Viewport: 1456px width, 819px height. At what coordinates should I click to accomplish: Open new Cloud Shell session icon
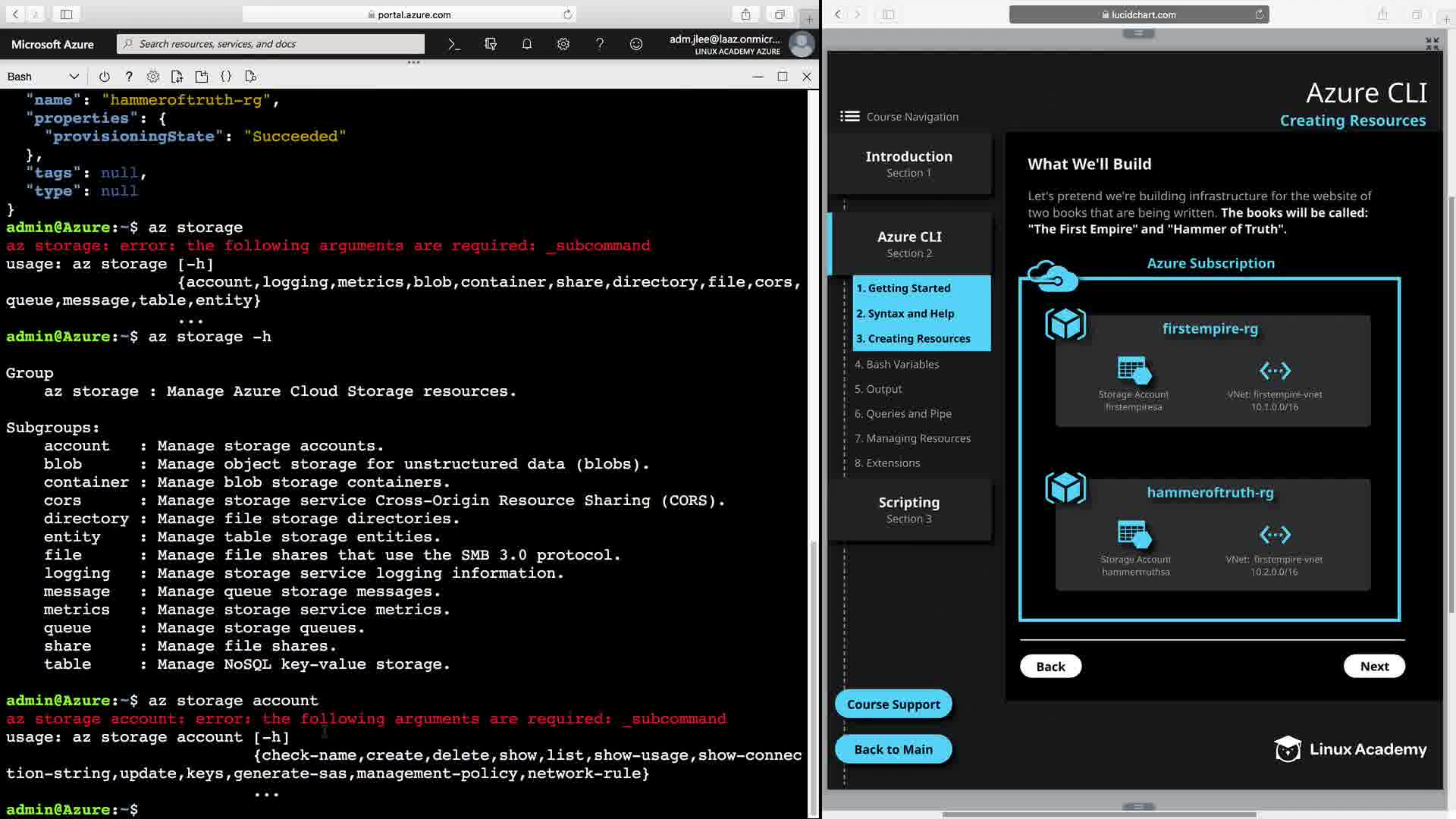[201, 77]
